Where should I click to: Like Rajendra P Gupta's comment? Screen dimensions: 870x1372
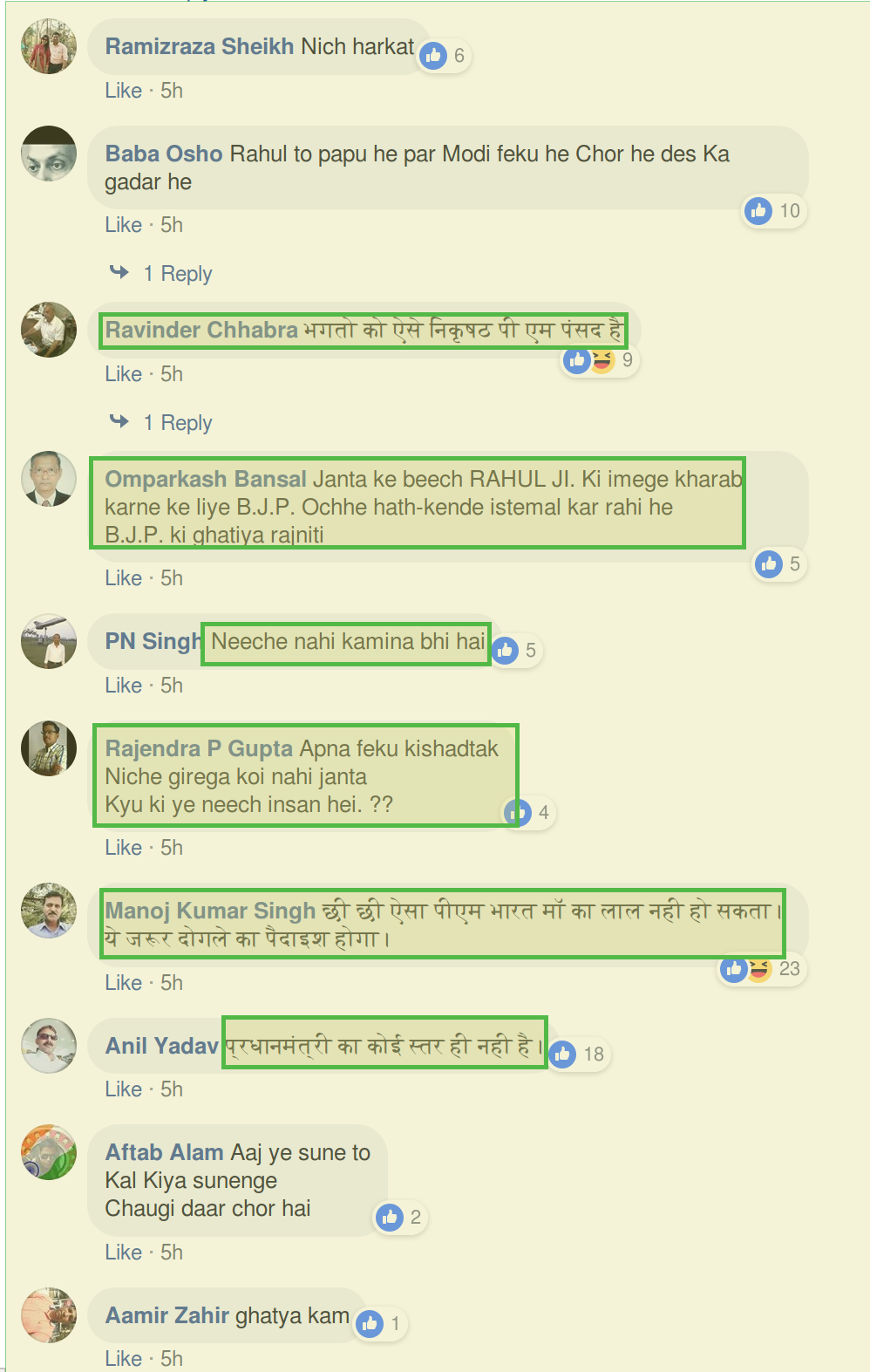(123, 848)
